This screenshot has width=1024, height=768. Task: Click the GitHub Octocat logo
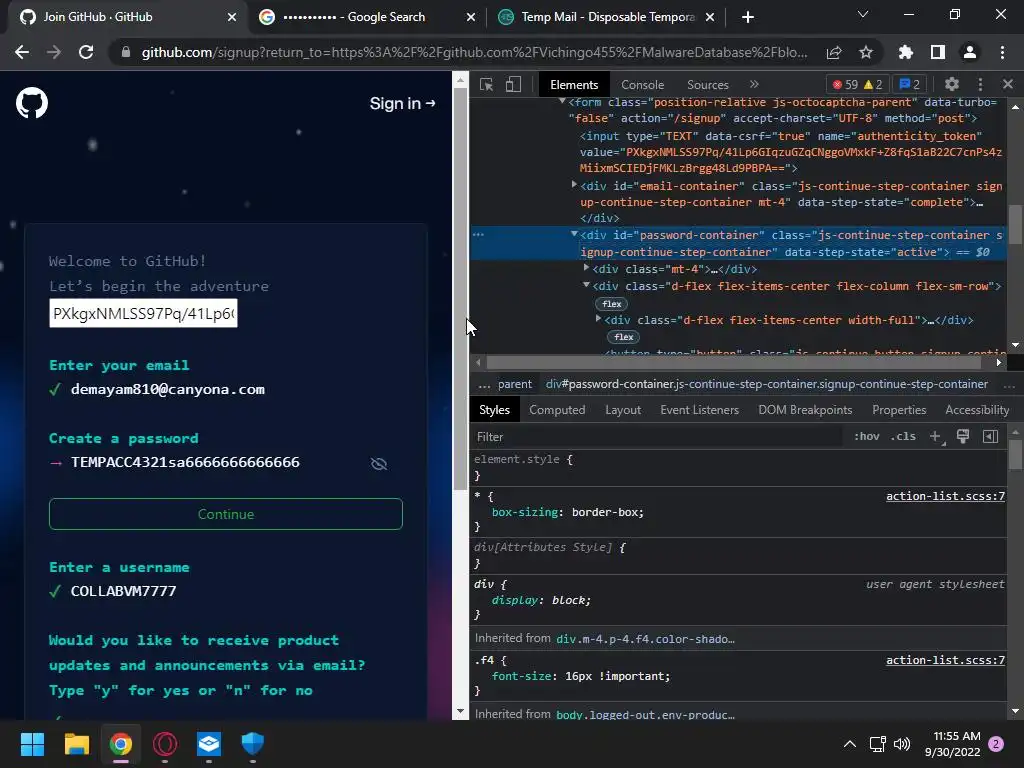(x=32, y=103)
